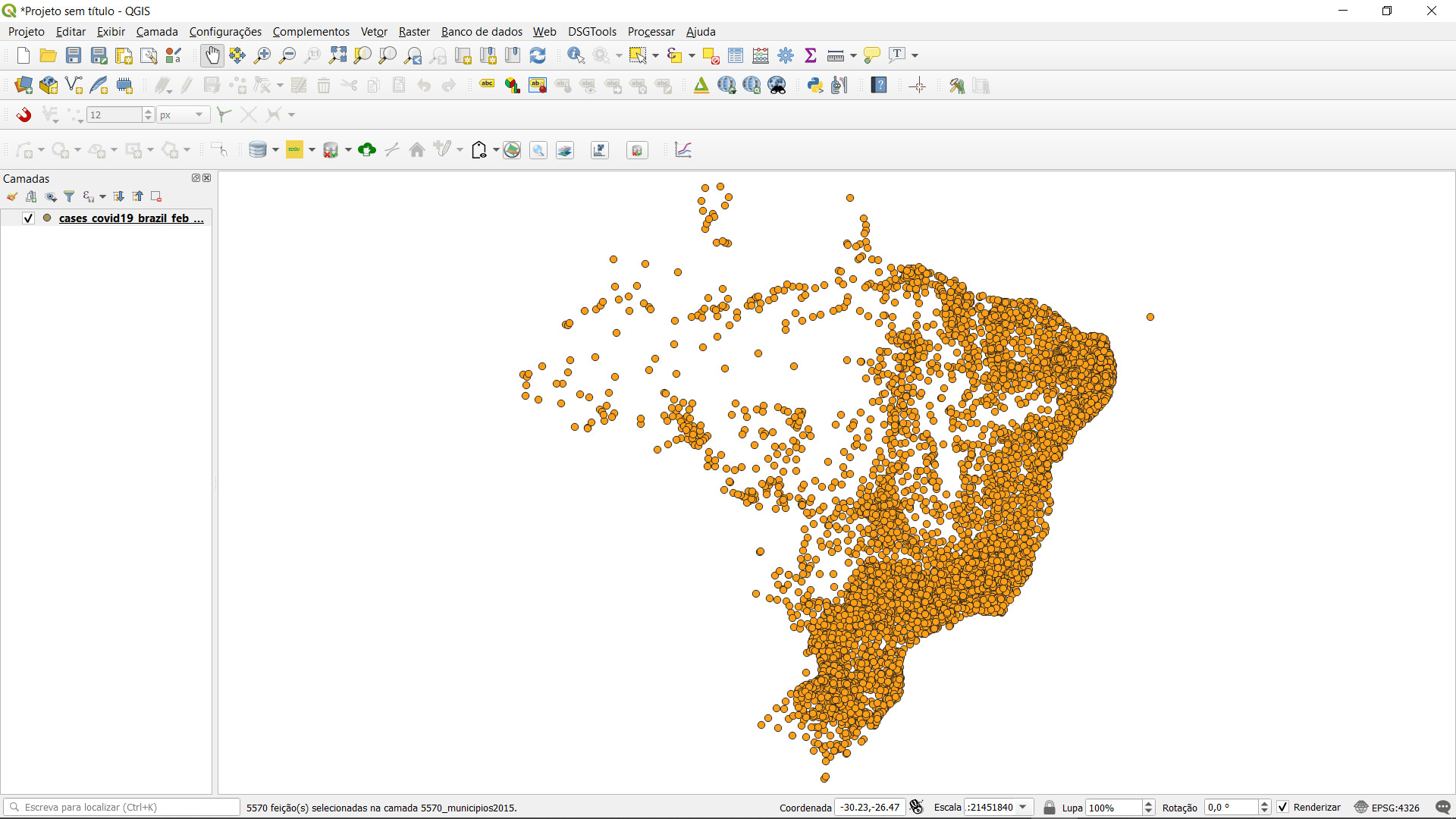Select the Pan Map hand tool
The width and height of the screenshot is (1456, 819).
pos(212,55)
